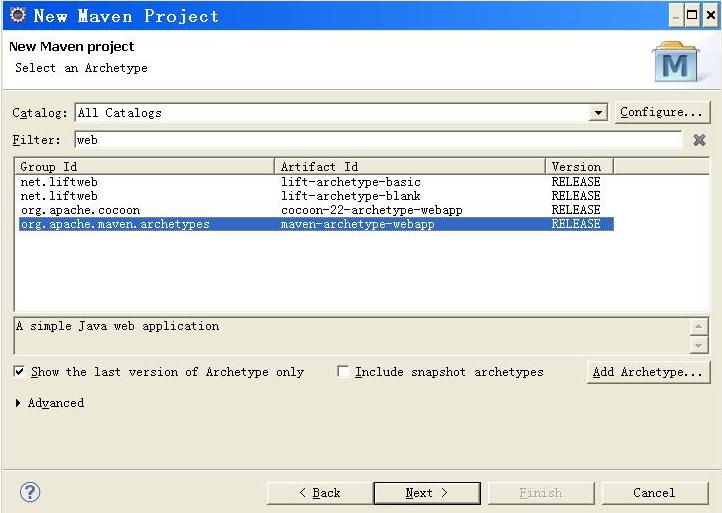The image size is (722, 513).
Task: Maximize the New Maven Project window
Action: (x=692, y=15)
